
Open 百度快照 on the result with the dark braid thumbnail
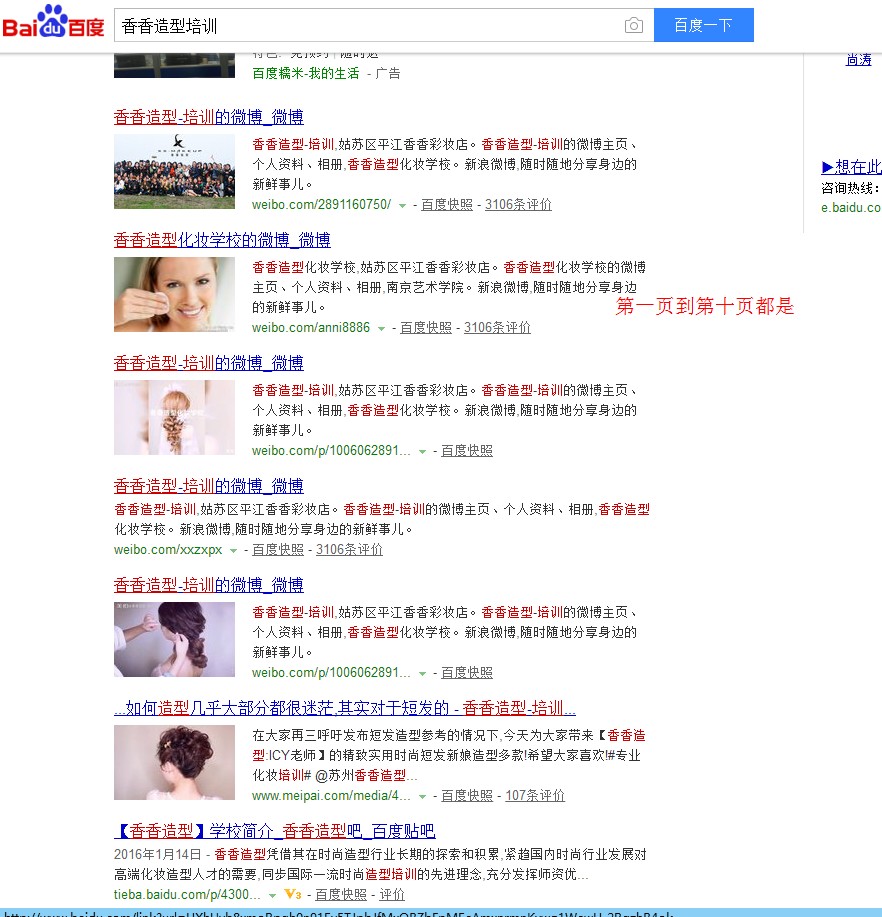(x=467, y=673)
